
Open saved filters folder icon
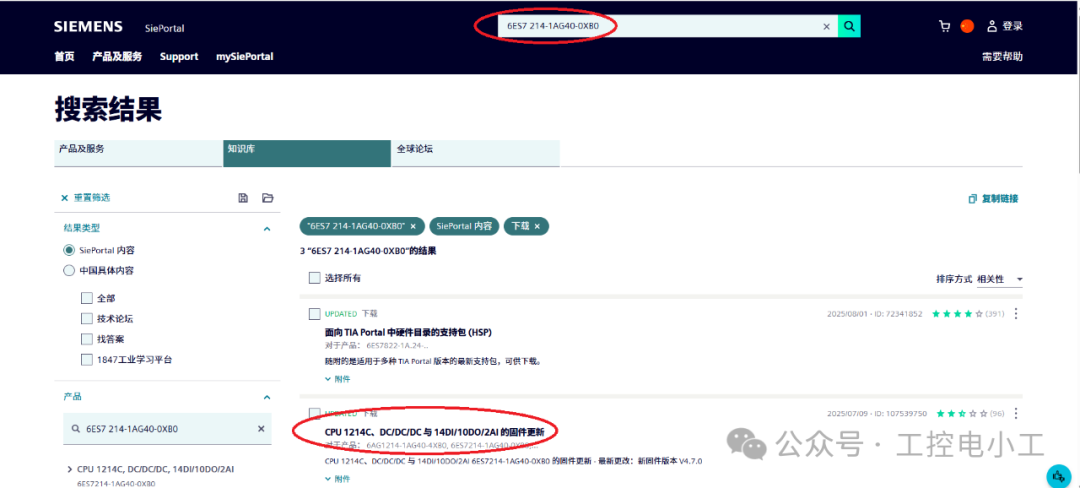tap(268, 198)
